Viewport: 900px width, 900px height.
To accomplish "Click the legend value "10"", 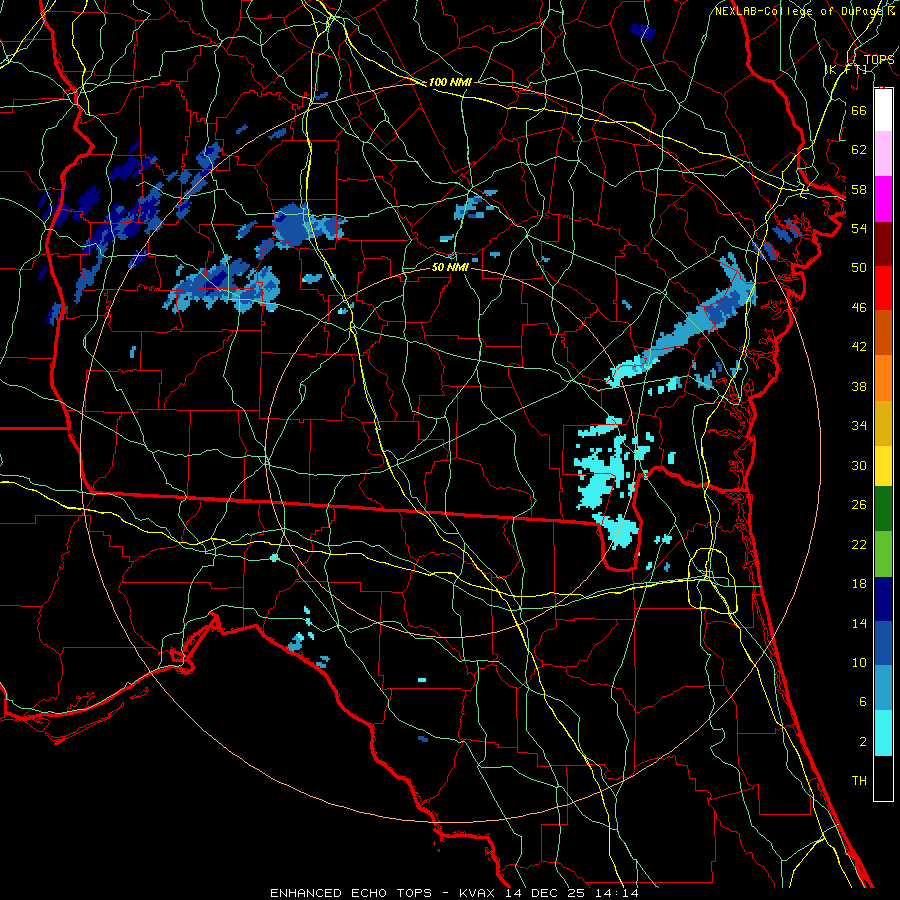I will (x=859, y=662).
